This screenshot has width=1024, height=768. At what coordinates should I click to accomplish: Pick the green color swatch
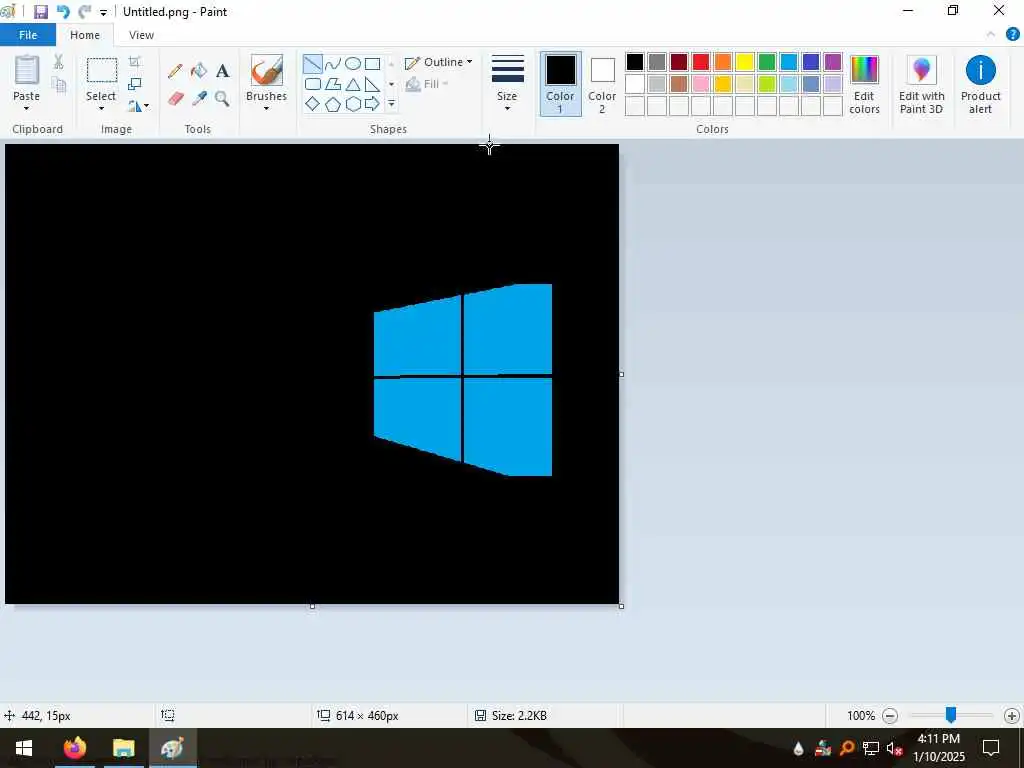(x=767, y=62)
